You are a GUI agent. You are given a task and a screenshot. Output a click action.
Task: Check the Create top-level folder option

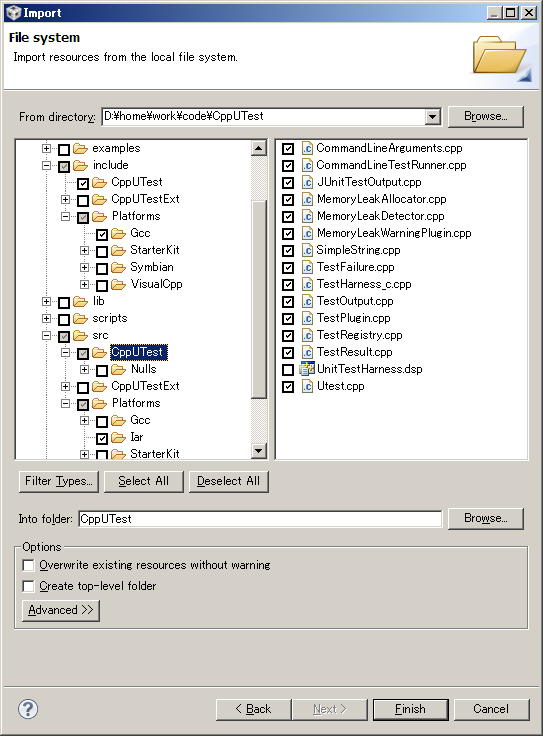click(29, 586)
